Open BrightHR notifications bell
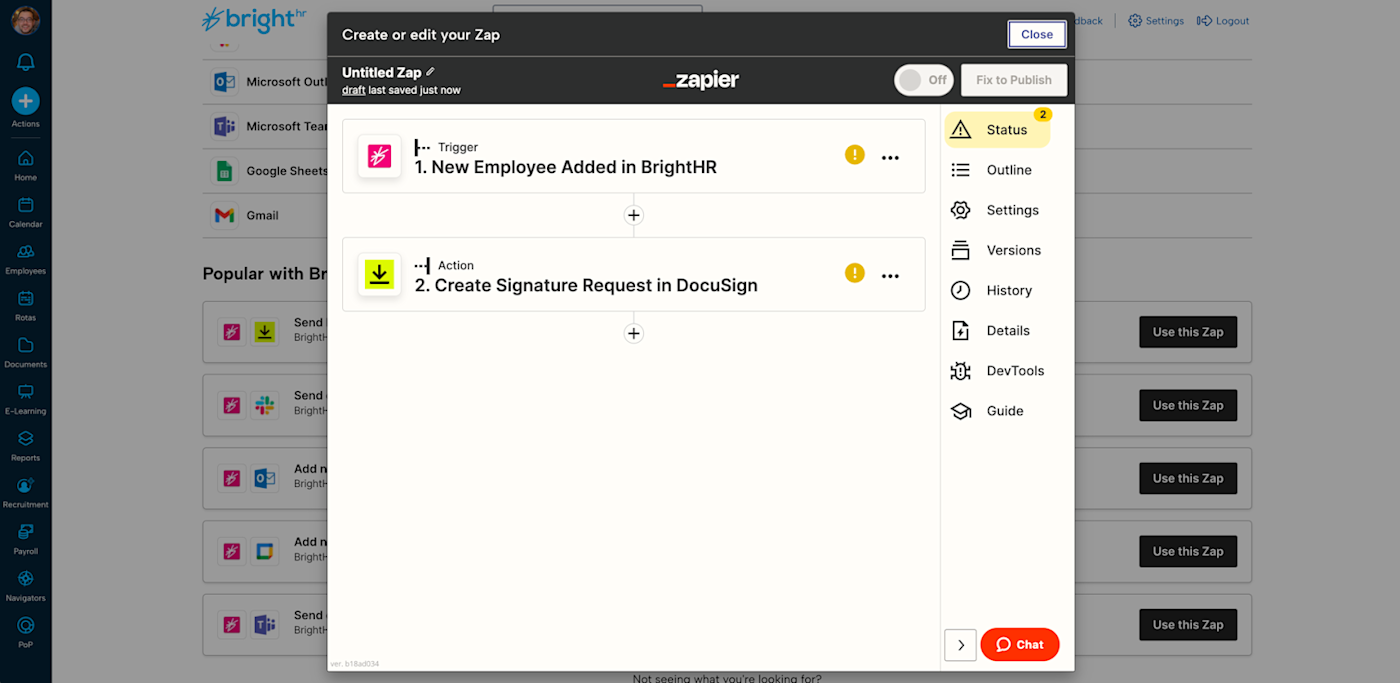The height and width of the screenshot is (683, 1400). [x=25, y=62]
